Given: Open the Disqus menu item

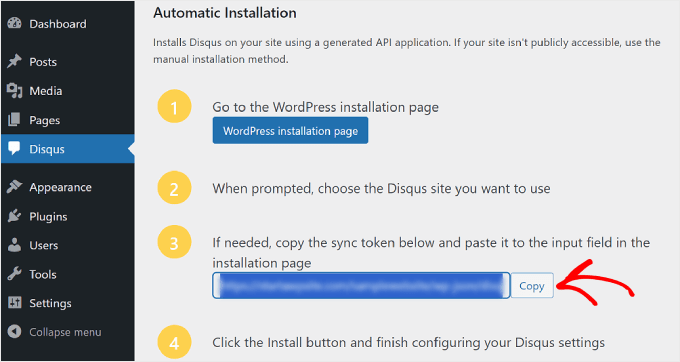Looking at the screenshot, I should [x=68, y=149].
